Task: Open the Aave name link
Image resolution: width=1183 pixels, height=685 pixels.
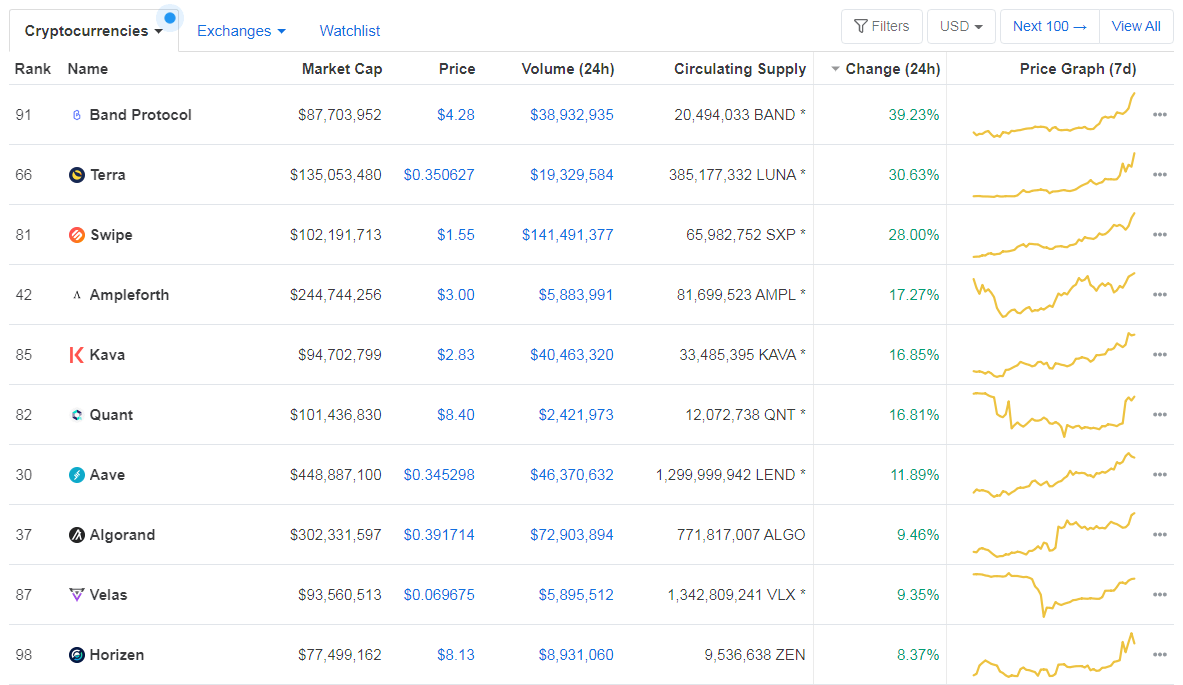Action: coord(107,475)
